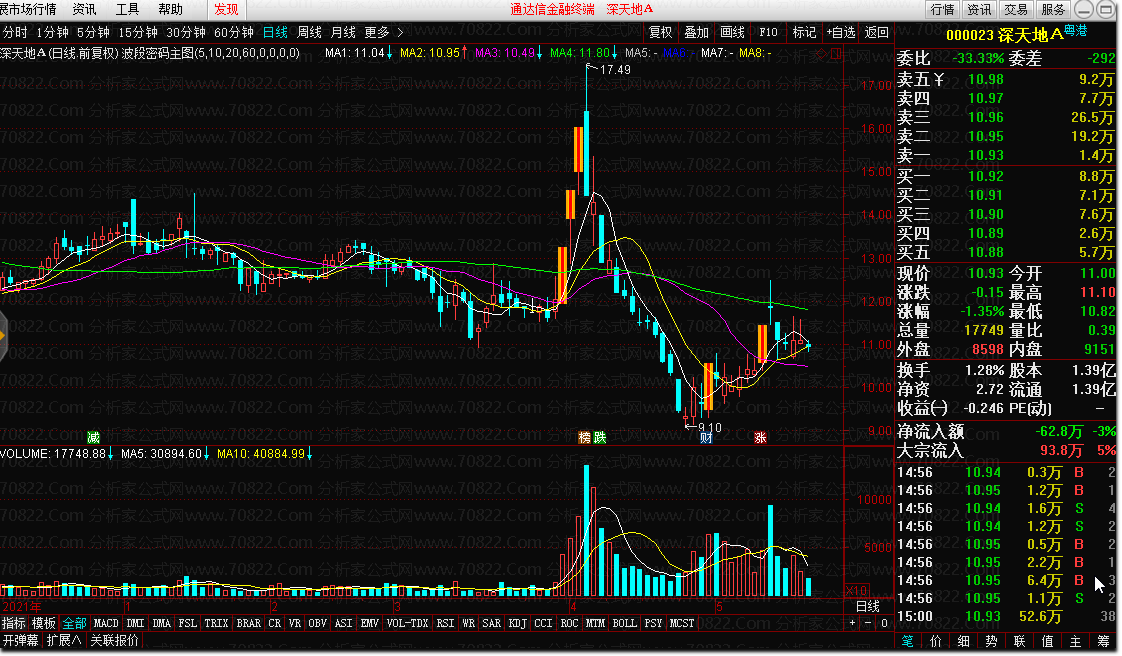Select the 30分钟 period
Screen dimensions: 1122x656
(x=185, y=32)
